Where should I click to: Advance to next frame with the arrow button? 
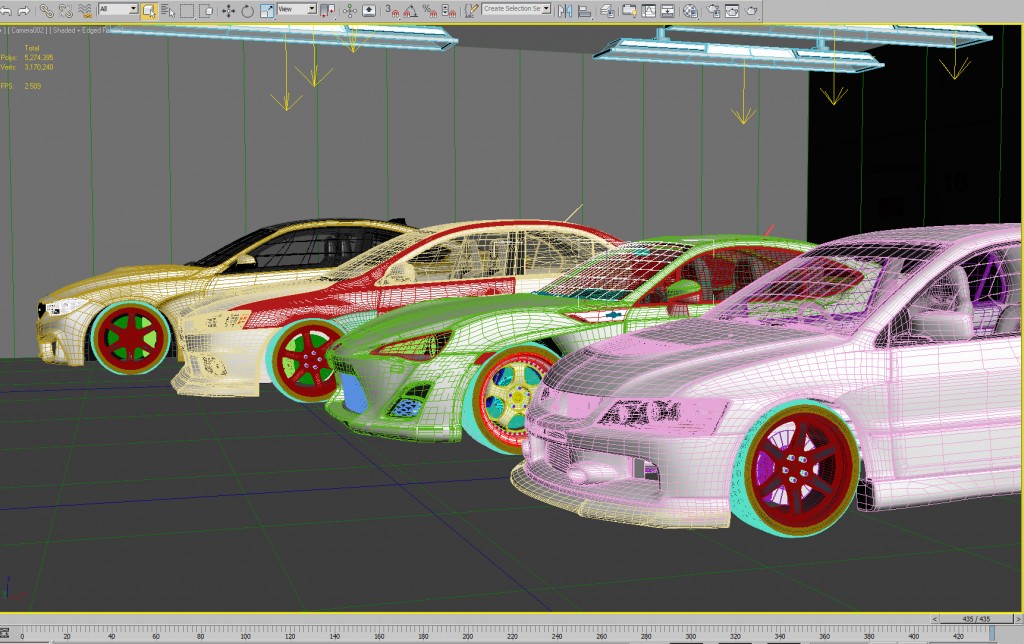(1017, 618)
